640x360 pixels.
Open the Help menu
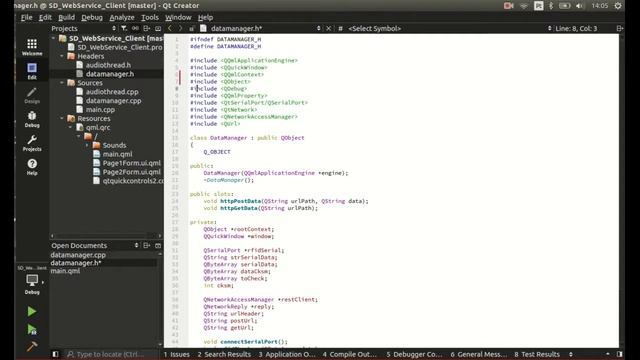tap(205, 17)
